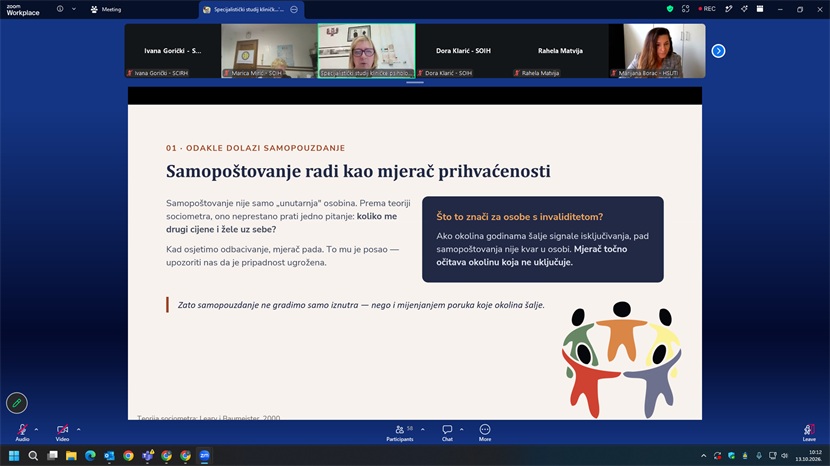830x466 pixels.
Task: Switch to the Specijalistički studij meeting tab
Action: pos(249,10)
